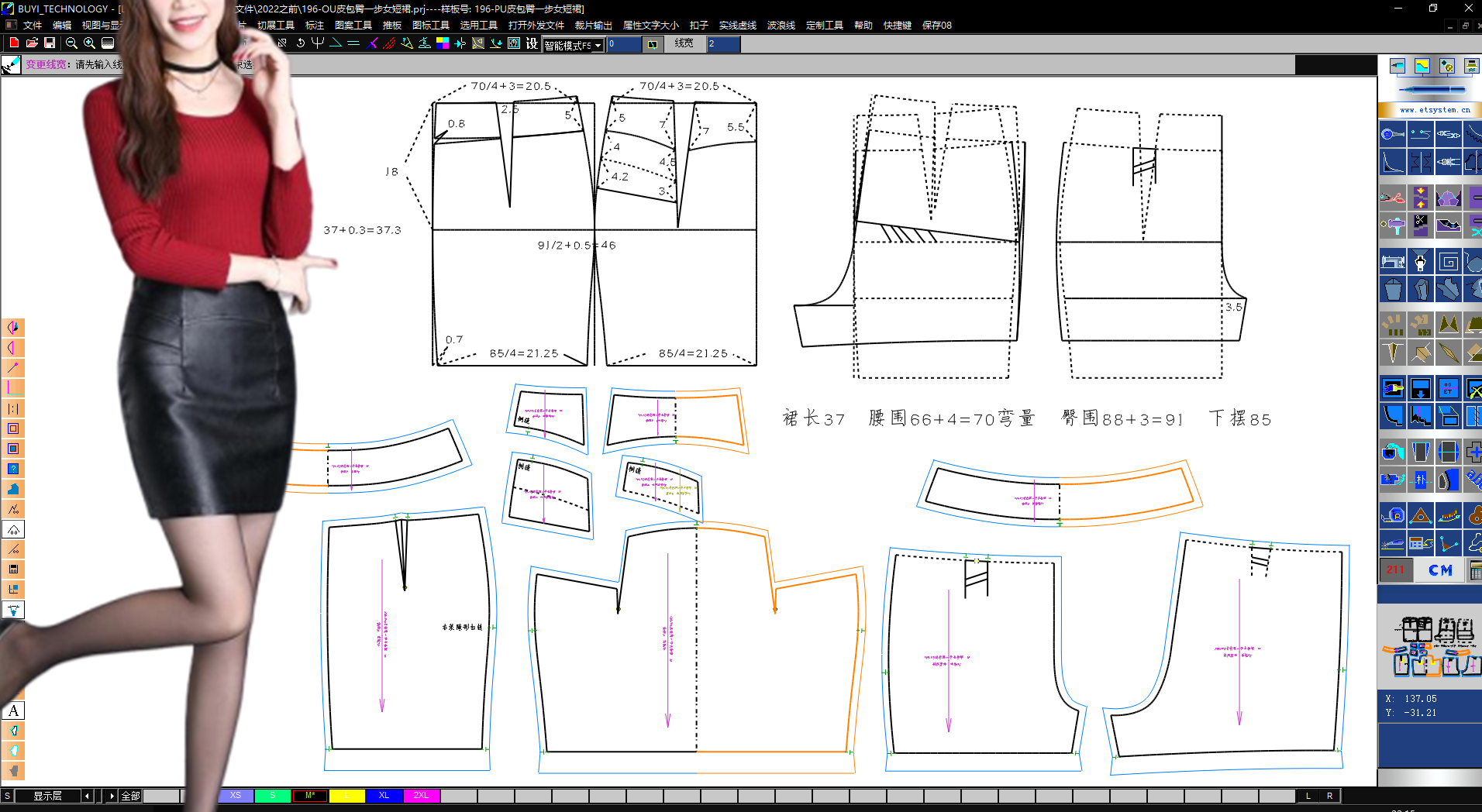Click the 显示层 button

click(47, 796)
